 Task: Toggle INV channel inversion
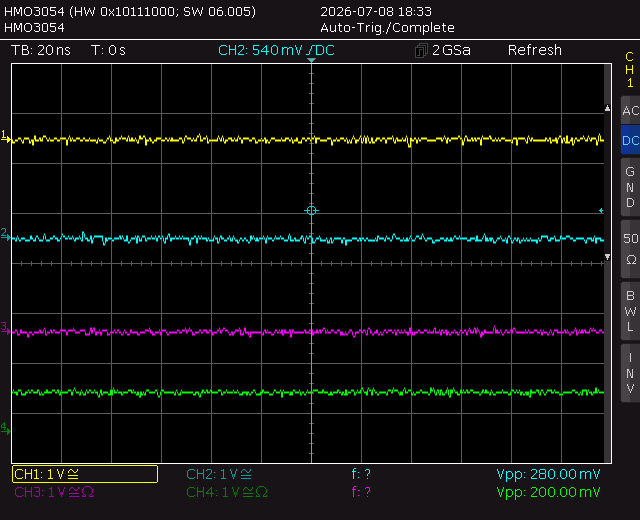point(630,373)
